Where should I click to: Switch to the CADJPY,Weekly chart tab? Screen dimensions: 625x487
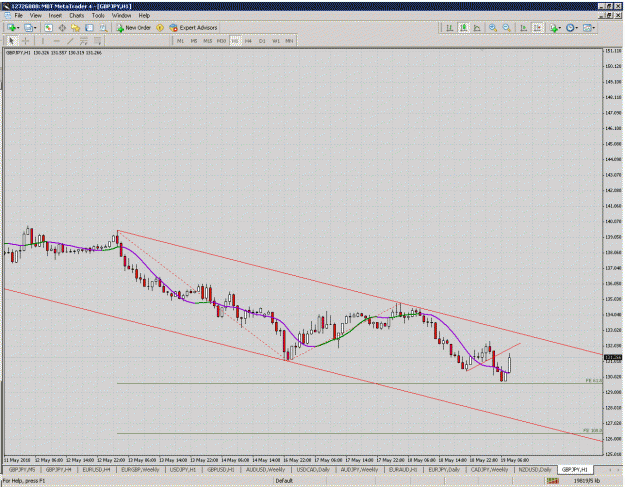[x=489, y=470]
